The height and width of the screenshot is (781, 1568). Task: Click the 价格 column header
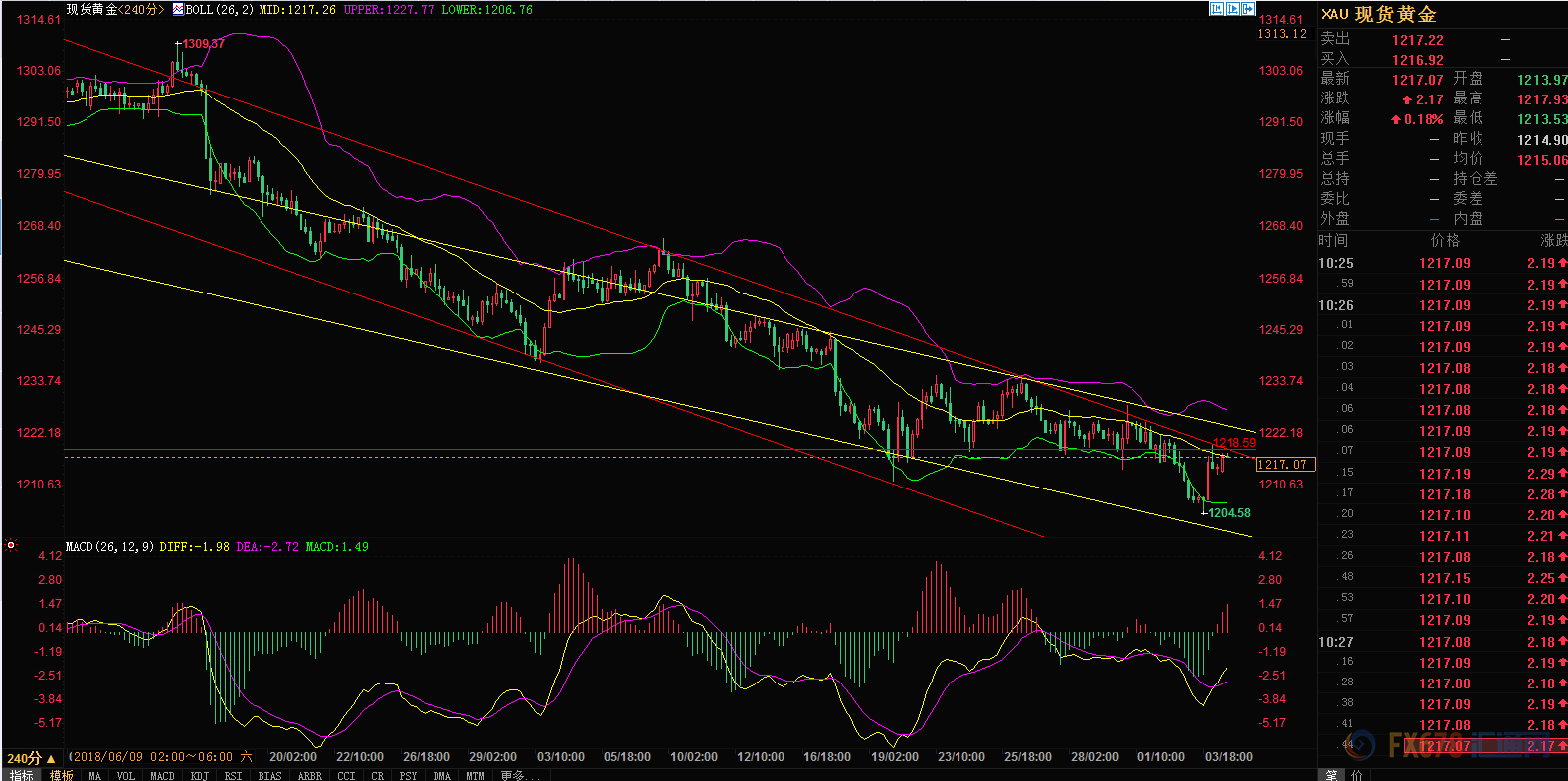pos(1445,240)
